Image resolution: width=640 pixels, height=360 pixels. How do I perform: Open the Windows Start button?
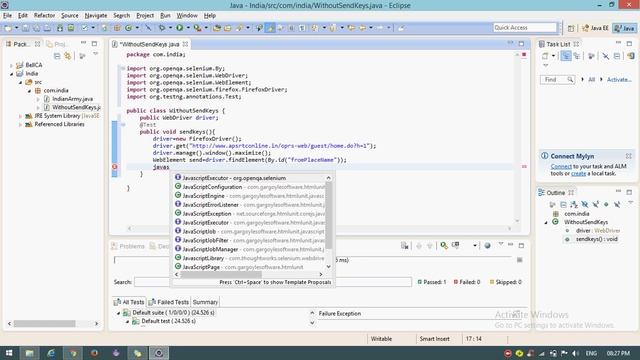point(9,353)
